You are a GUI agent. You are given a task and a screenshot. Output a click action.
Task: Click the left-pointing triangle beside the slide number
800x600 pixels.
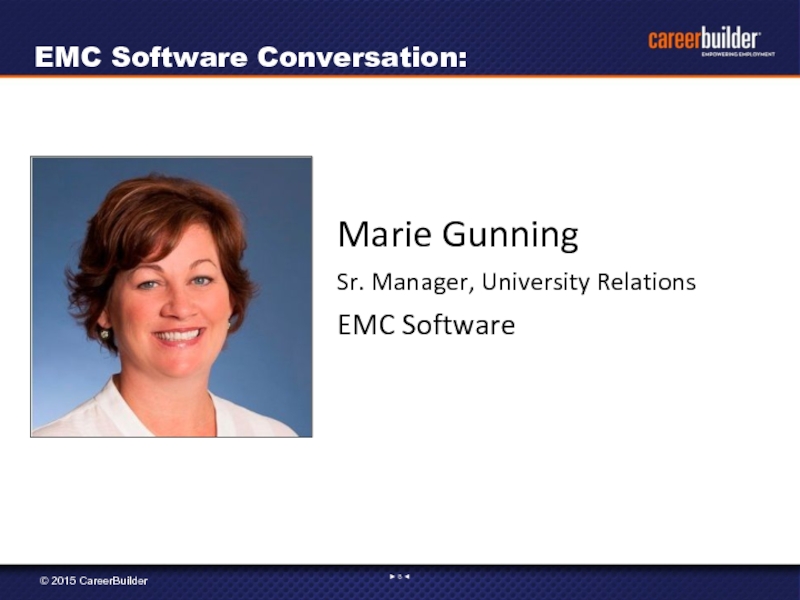click(x=407, y=577)
